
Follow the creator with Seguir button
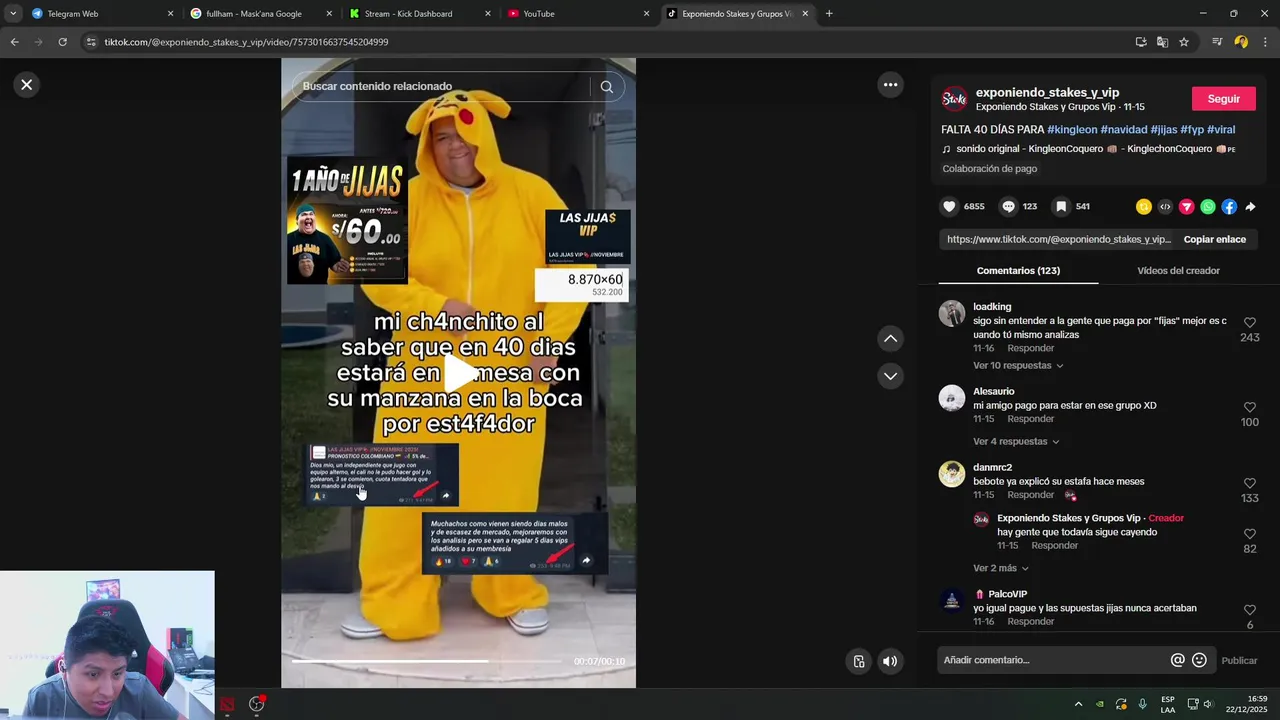(1223, 99)
